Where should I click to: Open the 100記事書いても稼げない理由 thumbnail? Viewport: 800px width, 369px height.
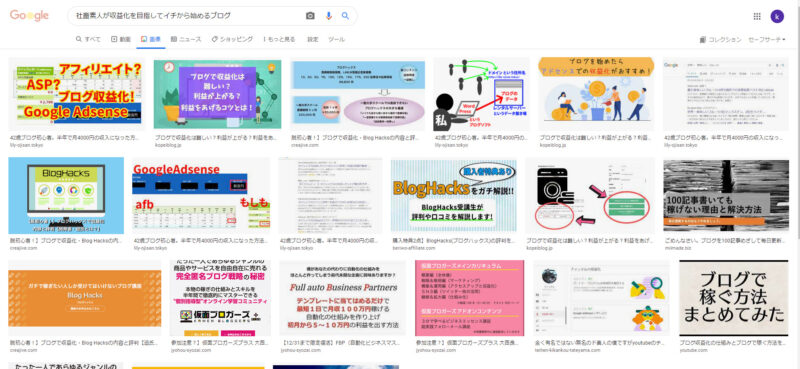click(726, 194)
